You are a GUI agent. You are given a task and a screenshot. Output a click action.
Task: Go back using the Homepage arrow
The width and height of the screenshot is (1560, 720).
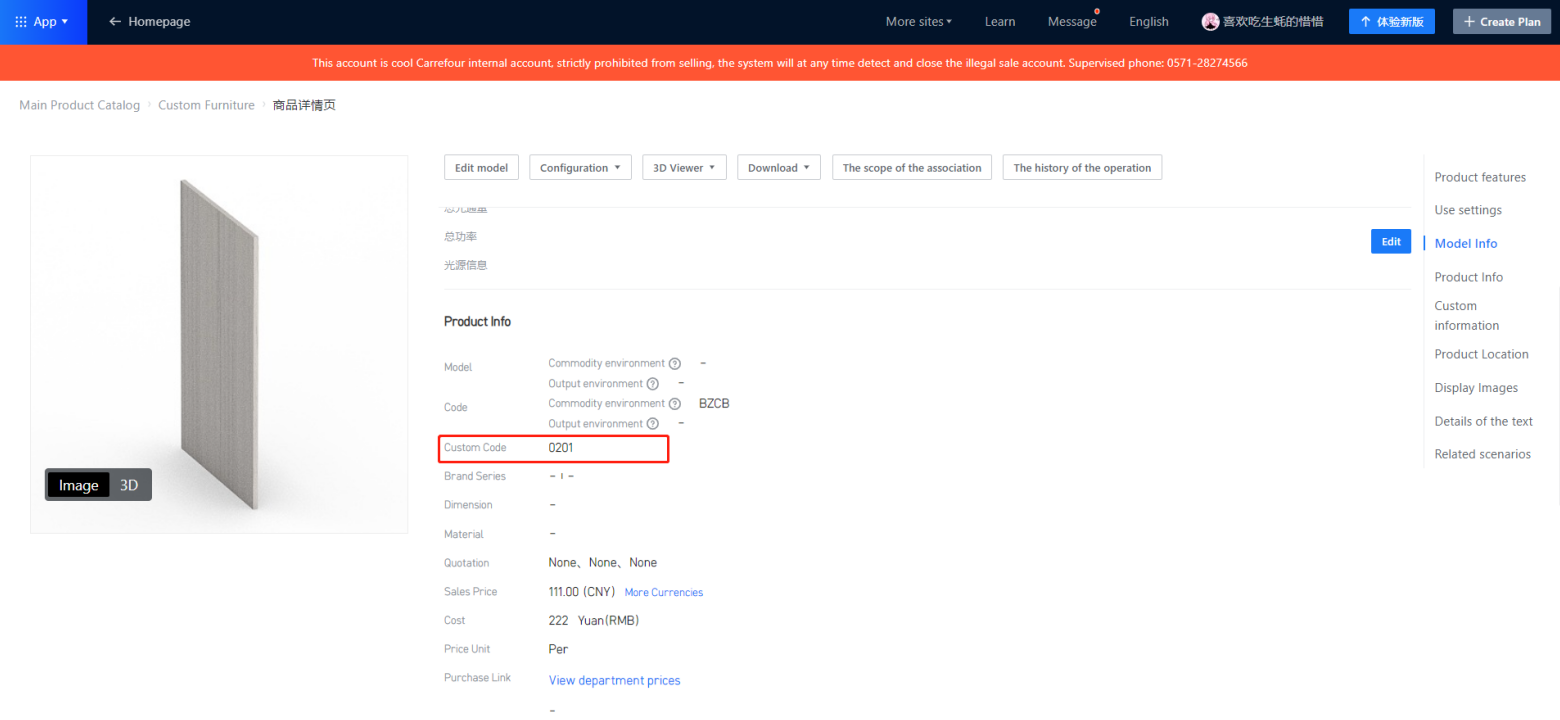[116, 22]
